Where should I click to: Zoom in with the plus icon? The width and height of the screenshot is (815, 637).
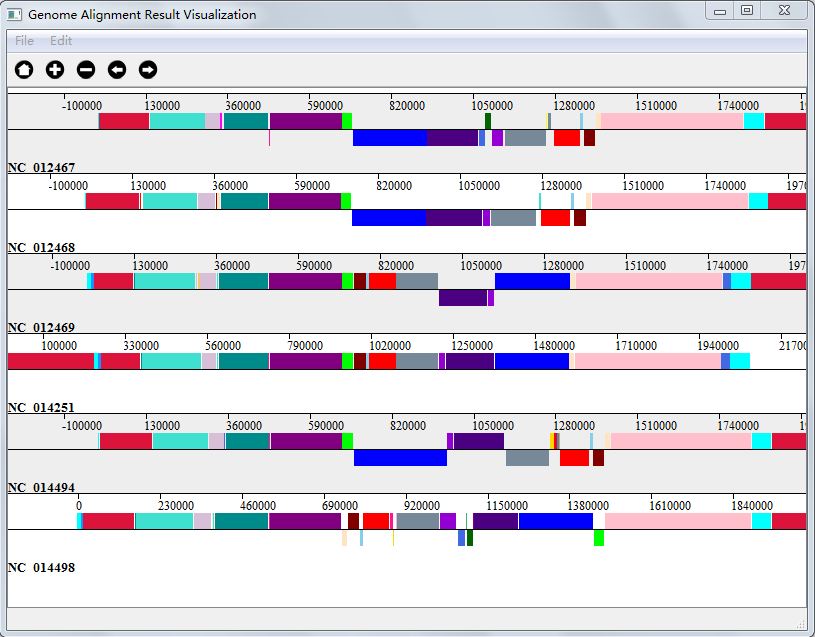[55, 69]
